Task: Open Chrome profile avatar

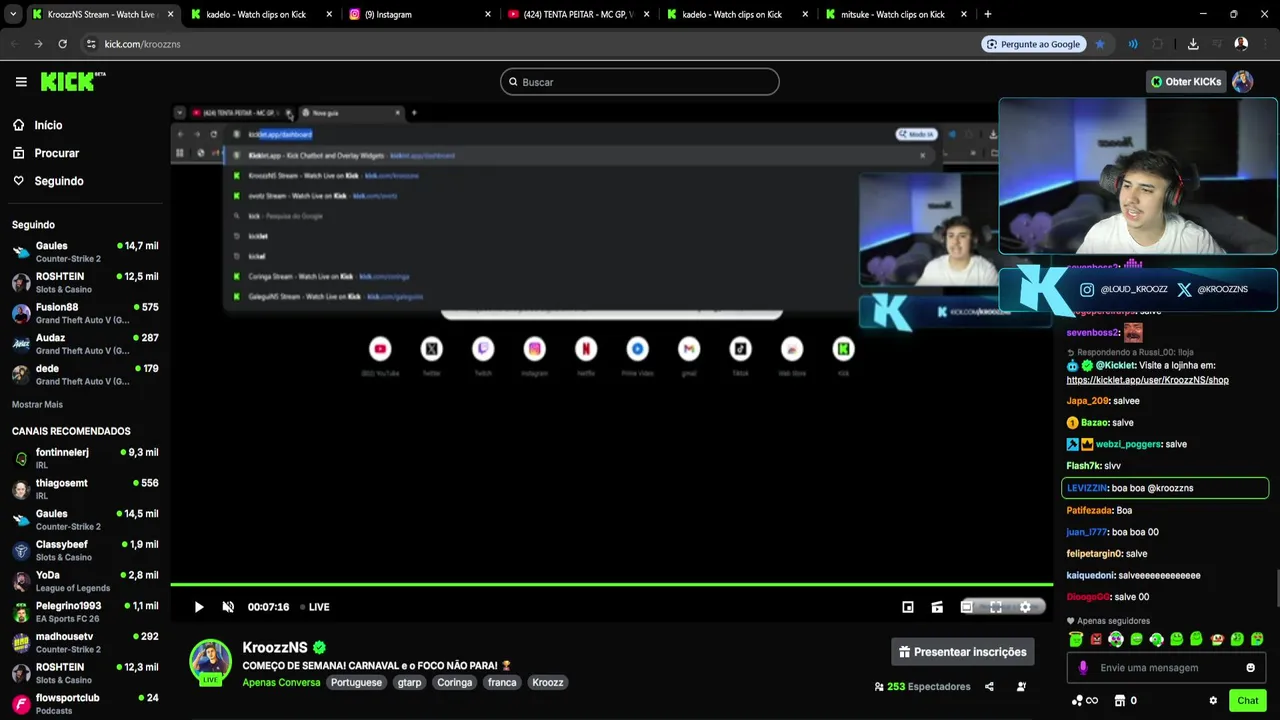Action: coord(1241,44)
